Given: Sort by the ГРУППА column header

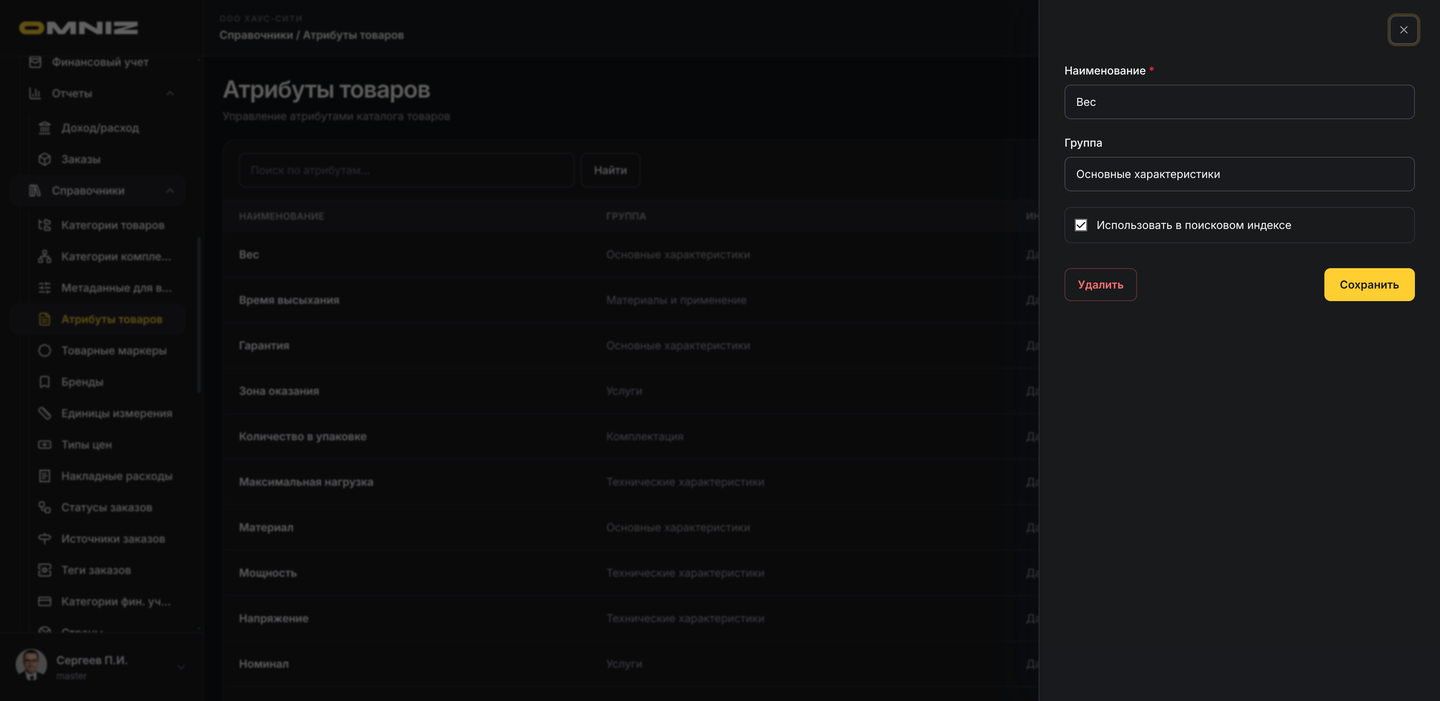Looking at the screenshot, I should click(626, 216).
